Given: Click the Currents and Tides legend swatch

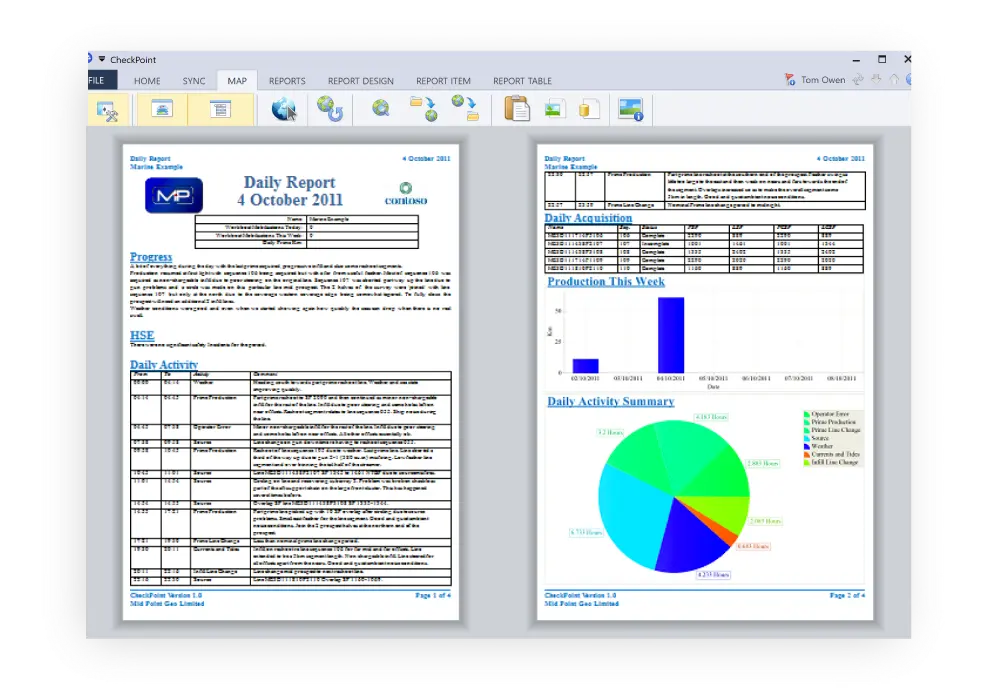Looking at the screenshot, I should click(807, 455).
